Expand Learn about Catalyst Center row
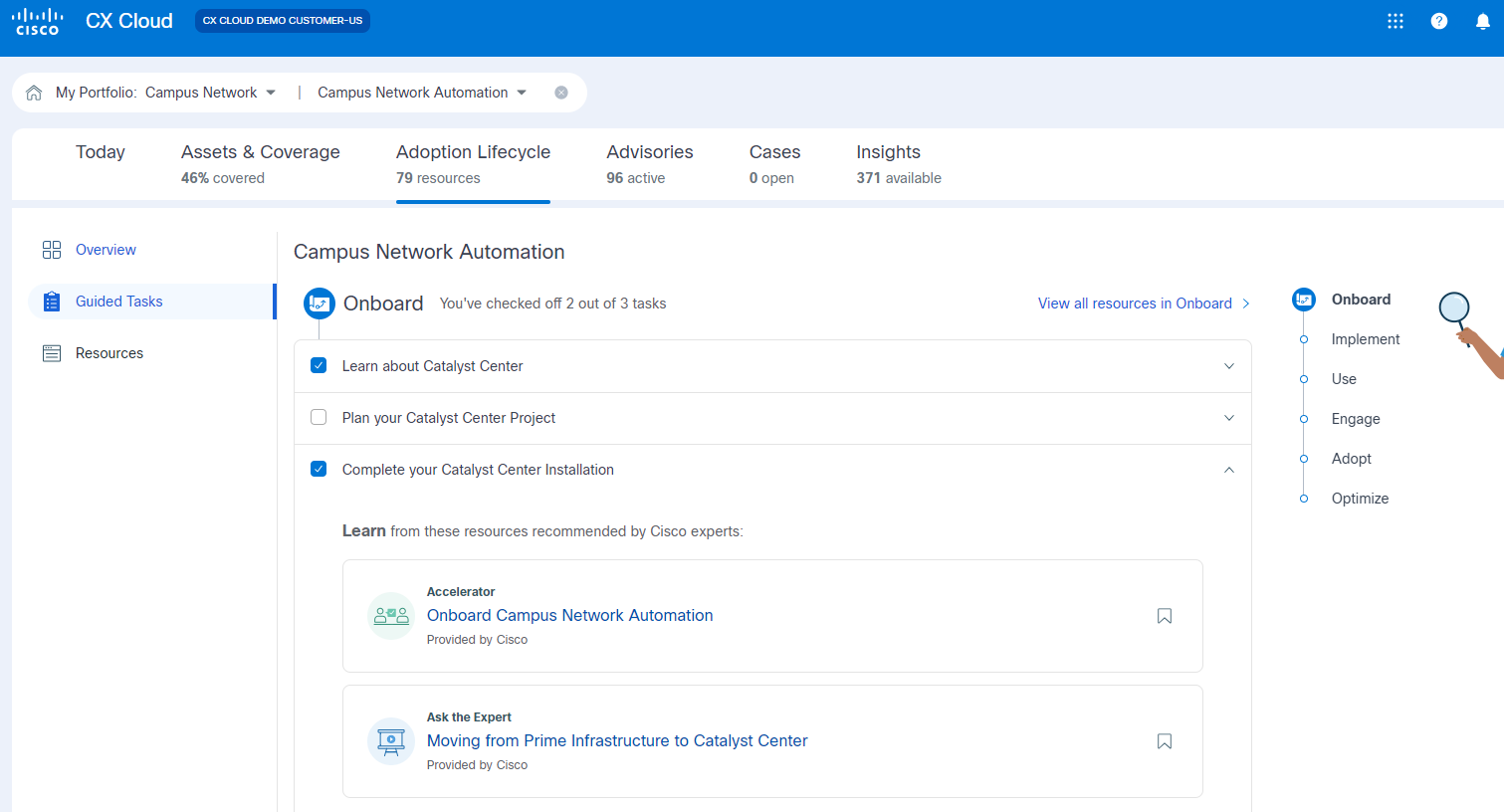Viewport: 1504px width, 812px height. (1229, 366)
